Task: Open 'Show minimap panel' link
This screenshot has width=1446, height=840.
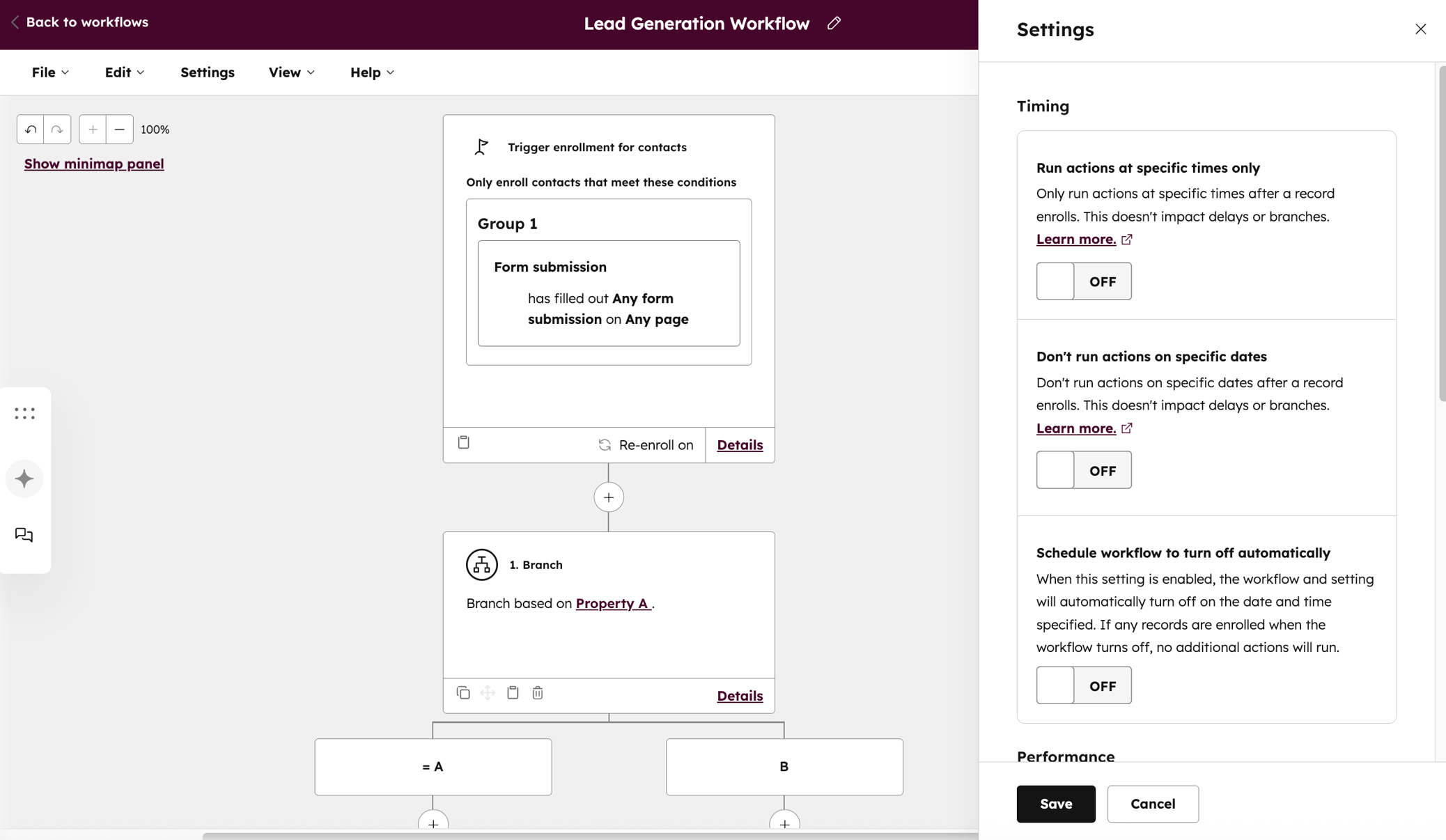Action: 94,164
